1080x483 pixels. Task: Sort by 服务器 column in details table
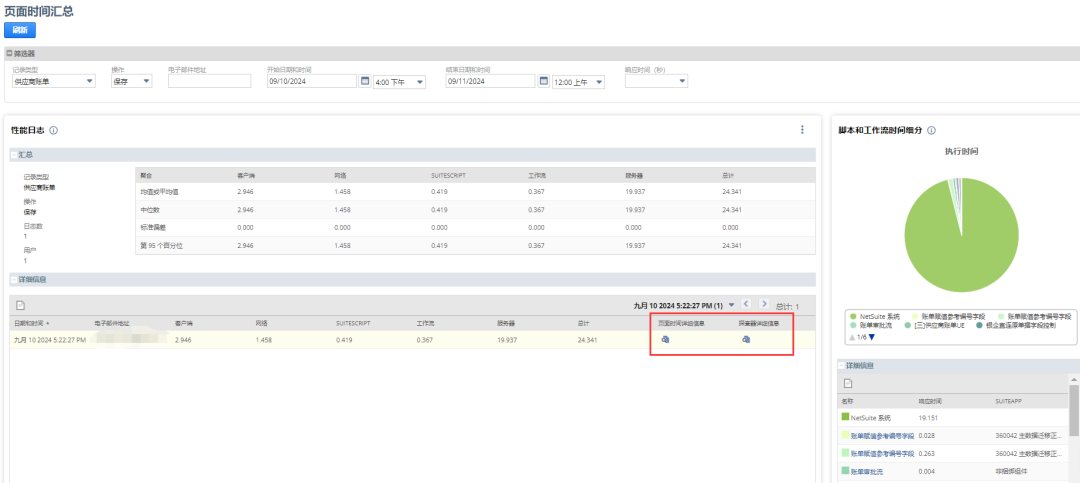tap(506, 323)
